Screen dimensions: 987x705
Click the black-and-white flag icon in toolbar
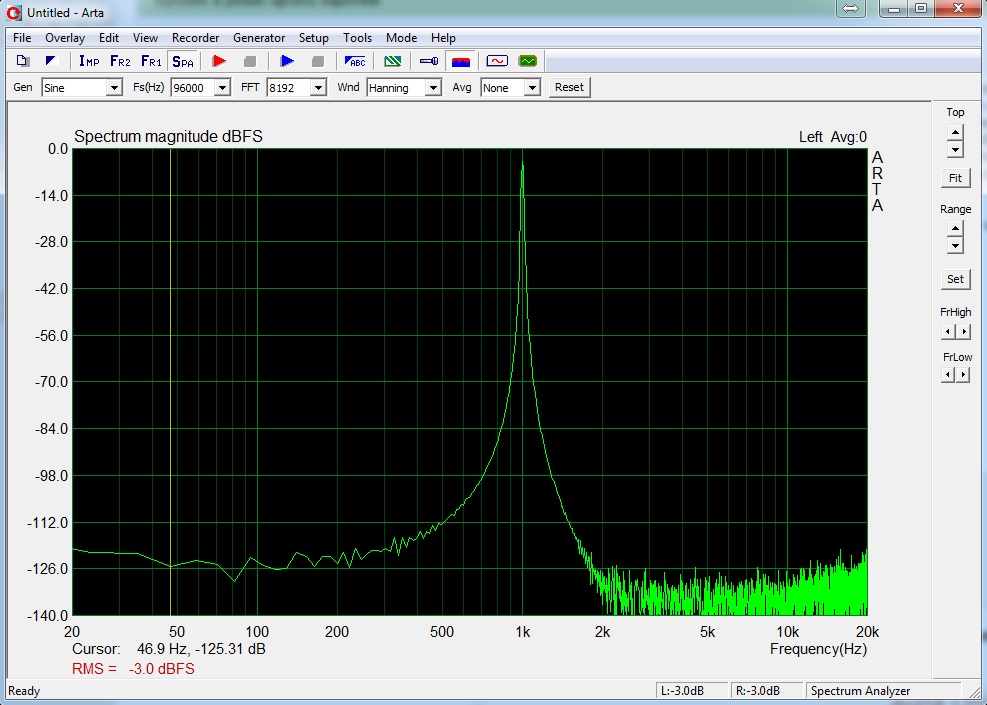pos(52,61)
